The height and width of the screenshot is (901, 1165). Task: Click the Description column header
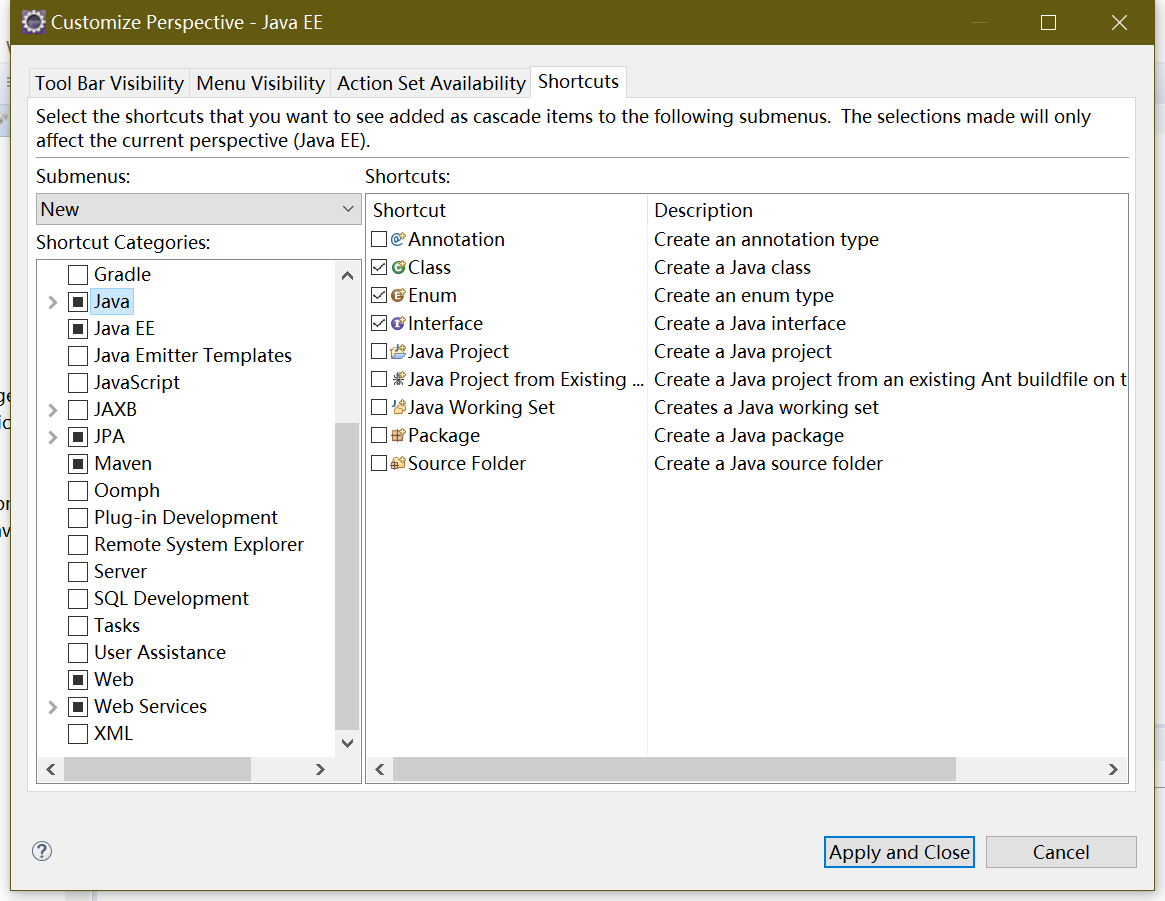(x=888, y=210)
